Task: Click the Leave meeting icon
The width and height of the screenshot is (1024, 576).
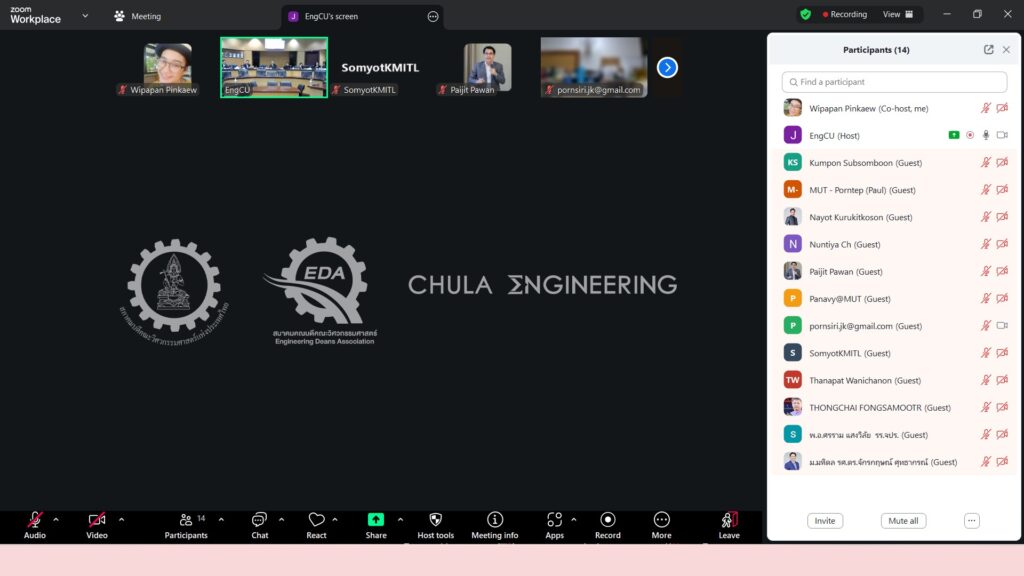Action: (729, 520)
